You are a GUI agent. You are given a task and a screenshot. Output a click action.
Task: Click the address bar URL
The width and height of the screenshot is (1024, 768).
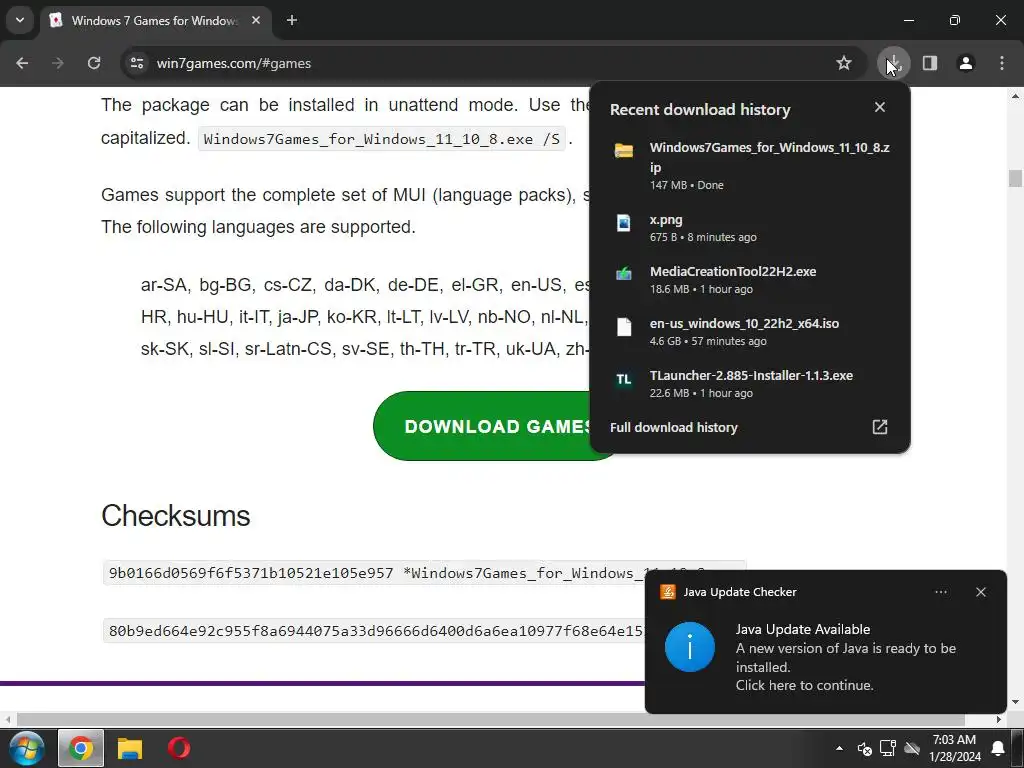pos(234,63)
